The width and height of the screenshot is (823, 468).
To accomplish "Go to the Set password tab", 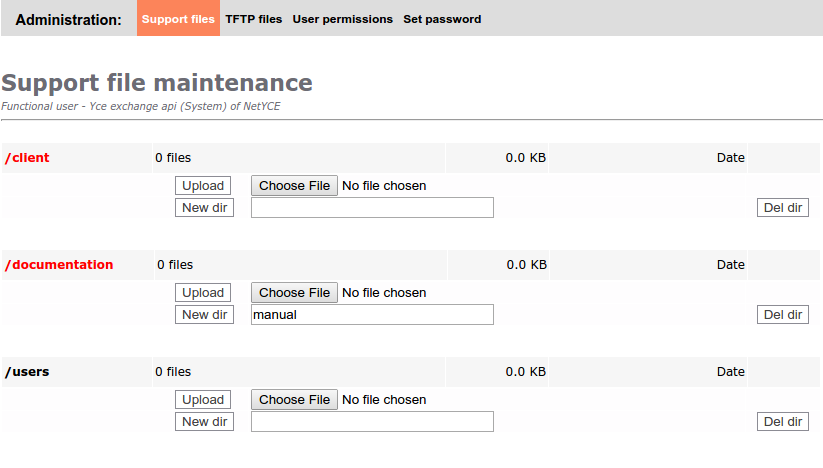I will [442, 19].
